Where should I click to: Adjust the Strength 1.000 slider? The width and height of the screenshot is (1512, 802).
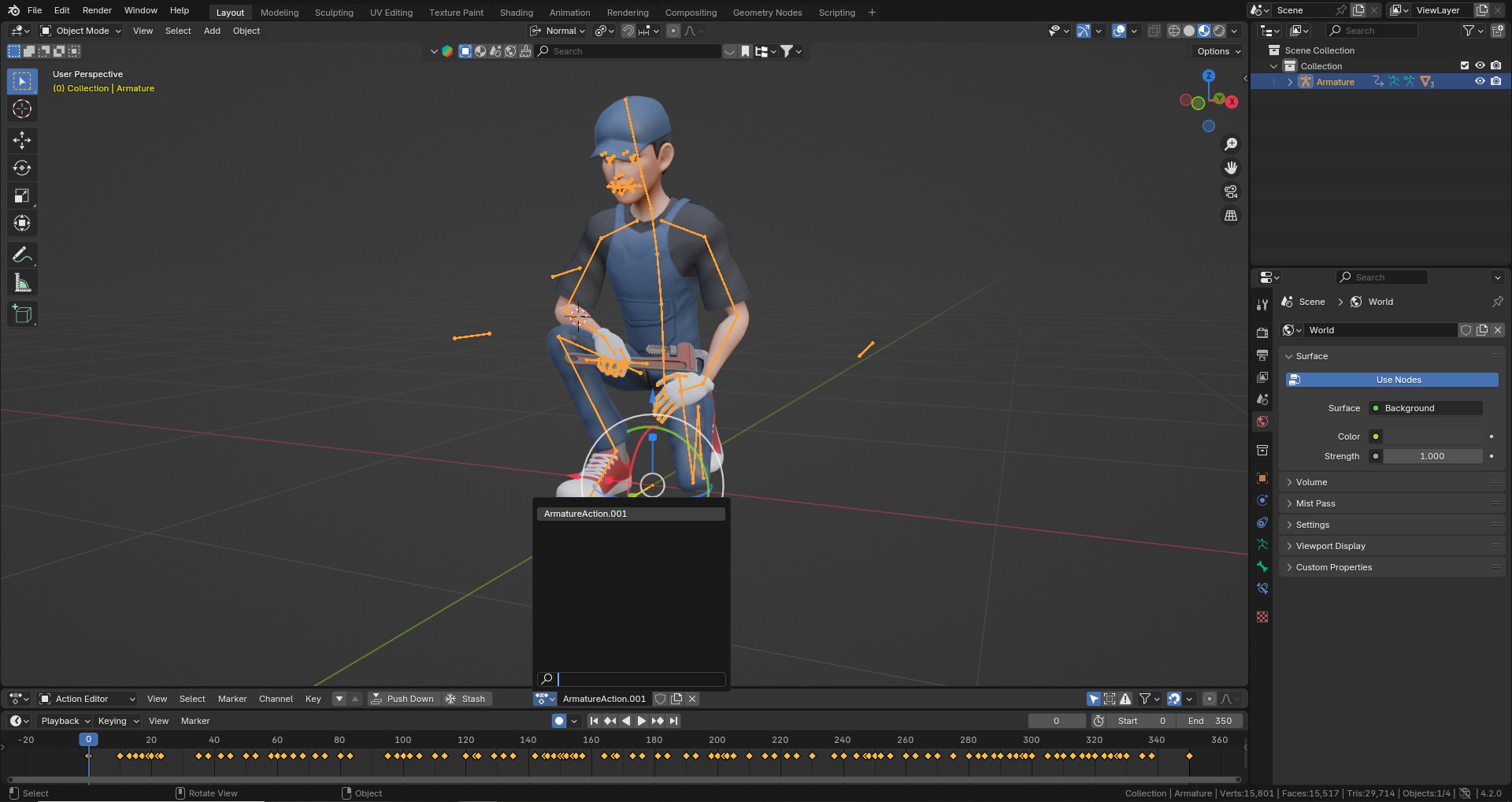pyautogui.click(x=1432, y=456)
